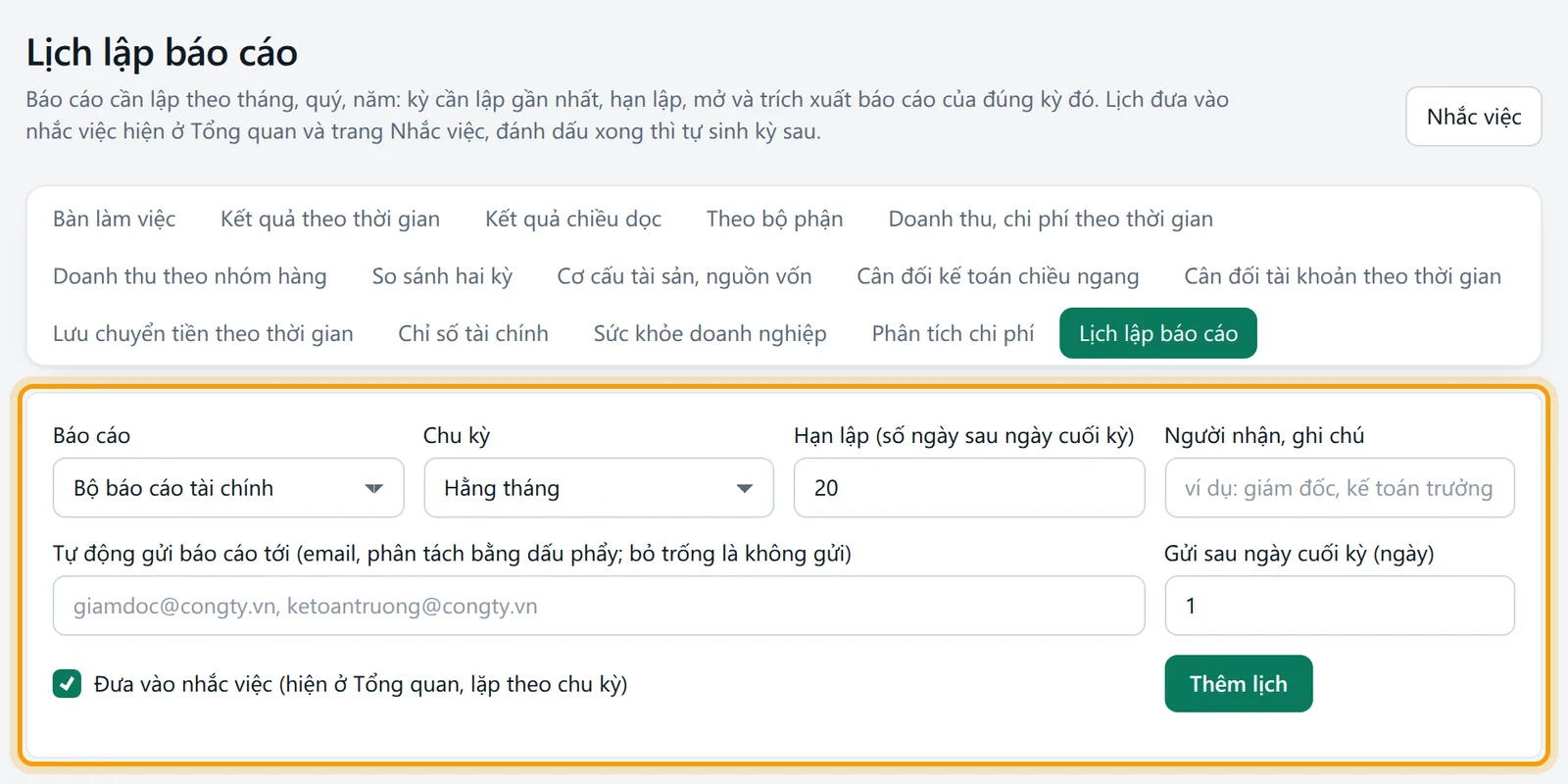
Task: Open Doanh thu, chi phí theo thời gian tab
Action: point(1051,219)
